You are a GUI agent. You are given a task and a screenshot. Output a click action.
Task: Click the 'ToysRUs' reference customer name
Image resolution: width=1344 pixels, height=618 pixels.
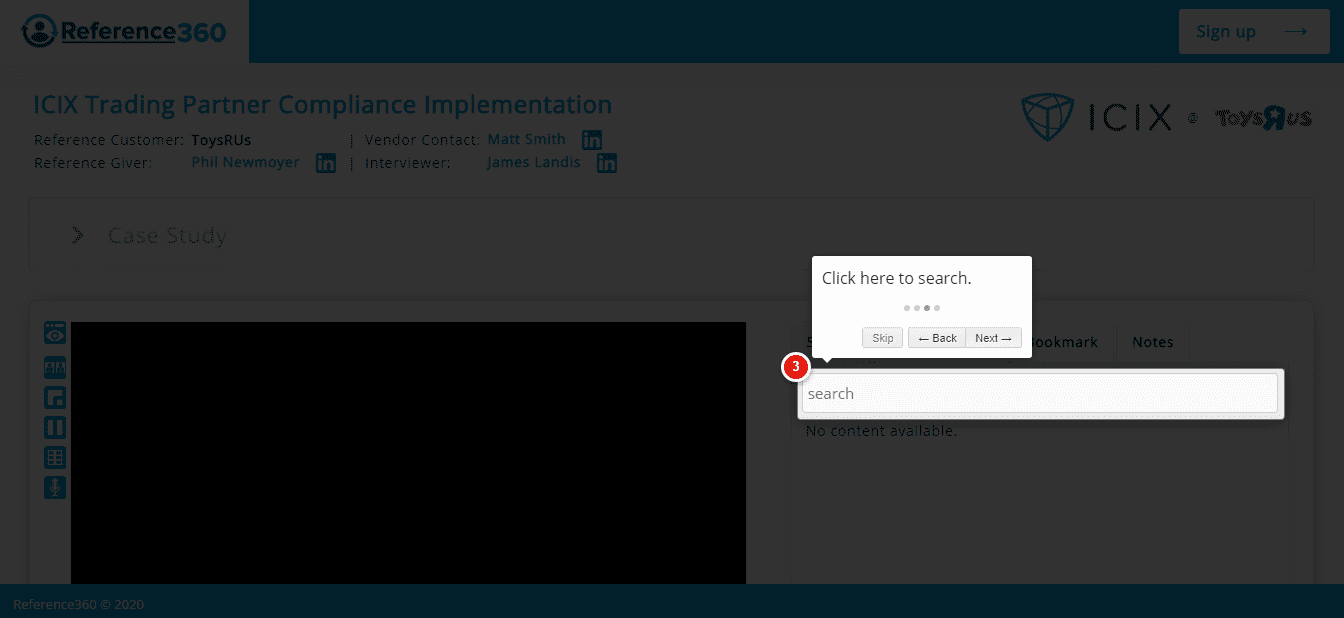point(221,140)
